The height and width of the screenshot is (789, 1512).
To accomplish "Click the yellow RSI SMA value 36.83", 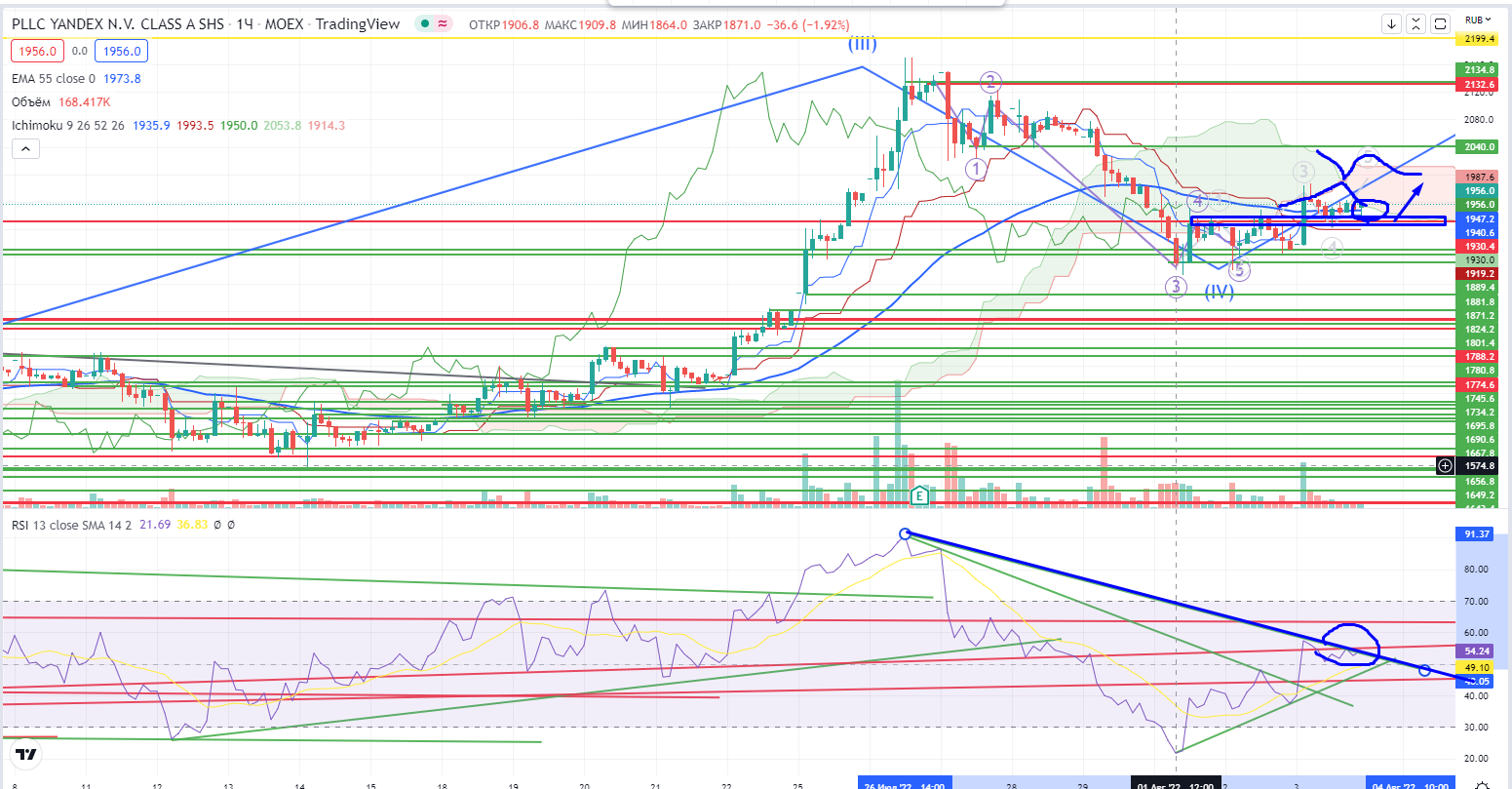I will (x=194, y=525).
